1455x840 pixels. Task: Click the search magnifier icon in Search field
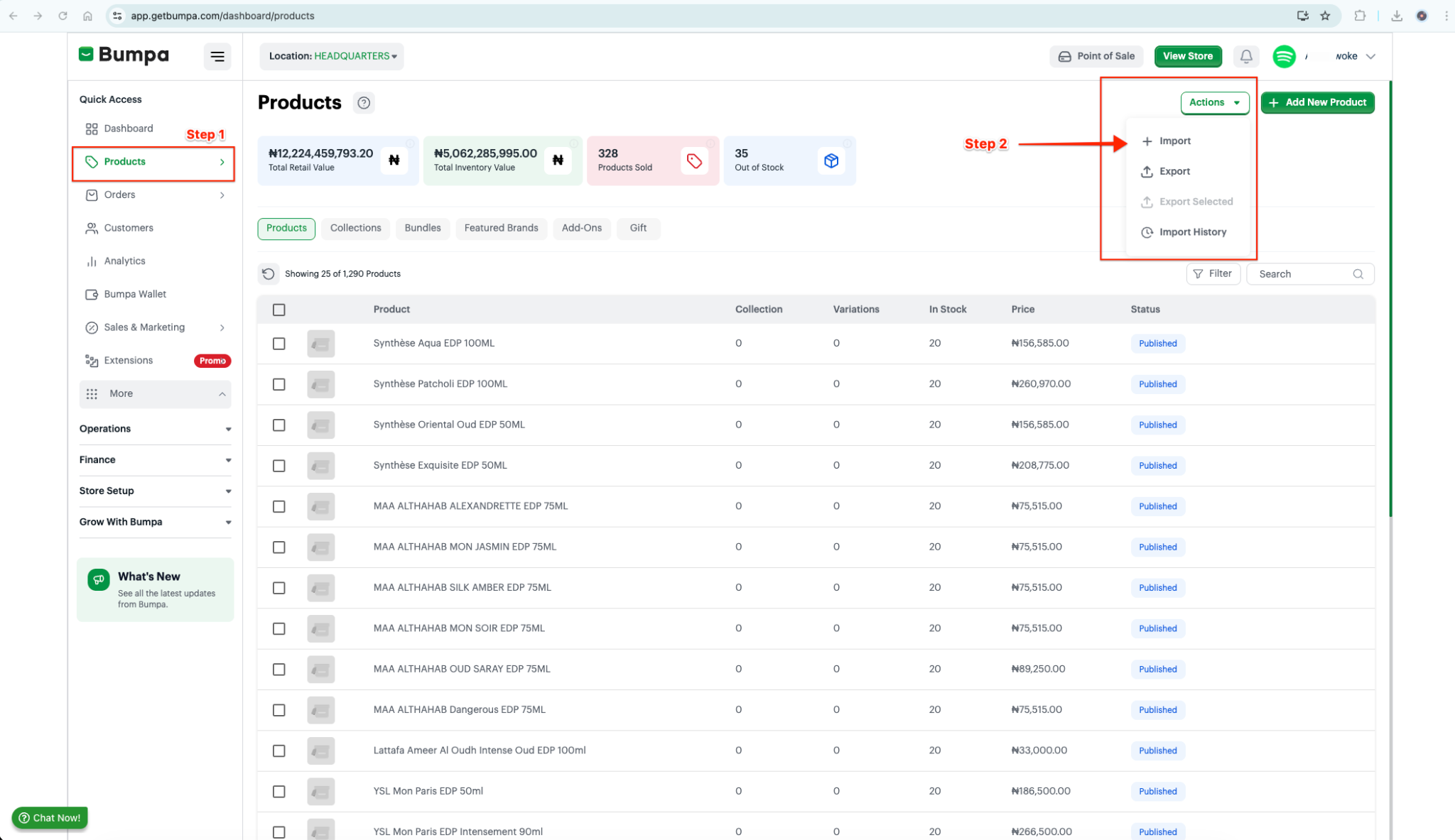tap(1358, 274)
